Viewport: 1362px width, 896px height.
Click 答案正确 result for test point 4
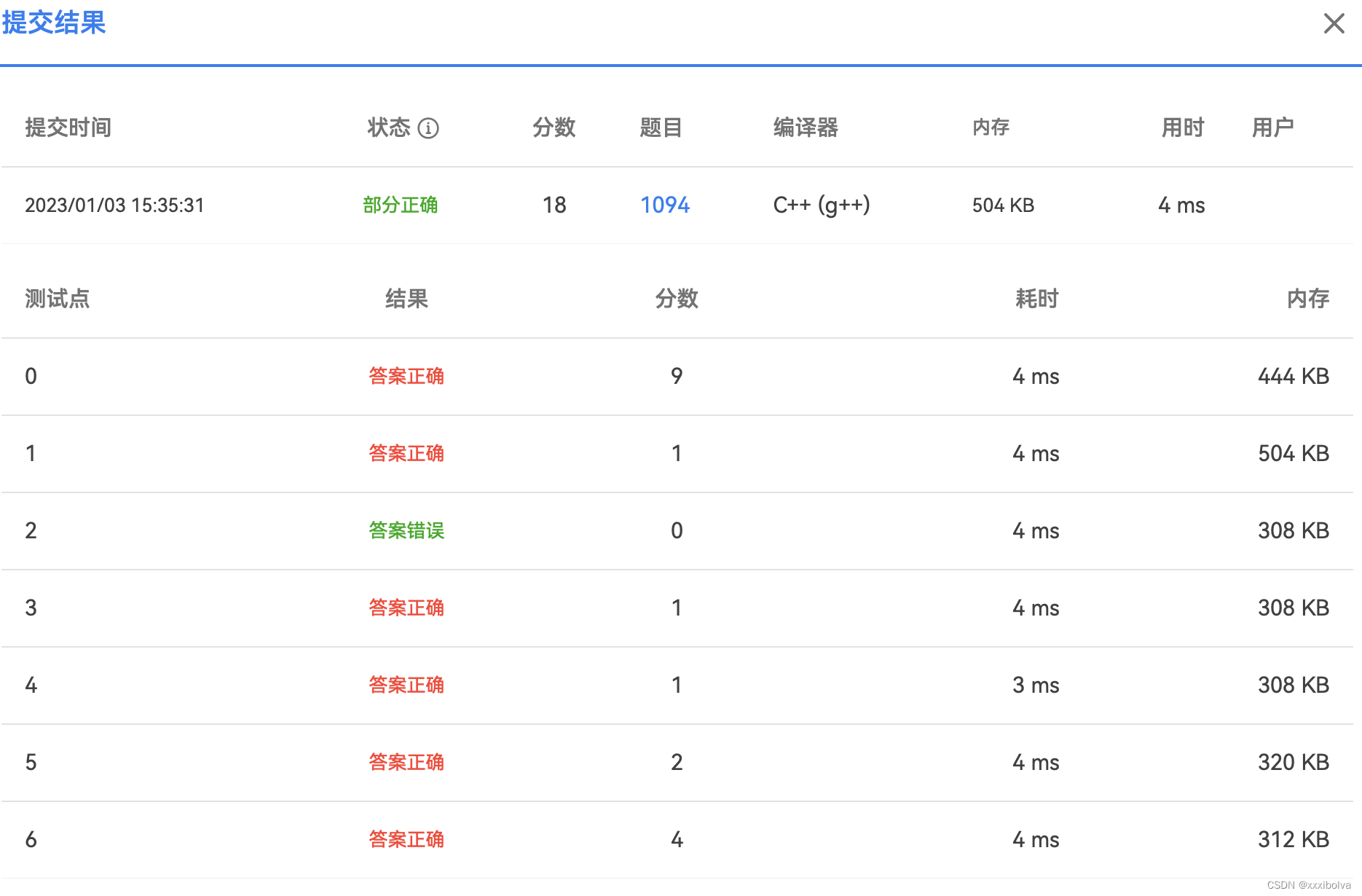(x=406, y=685)
